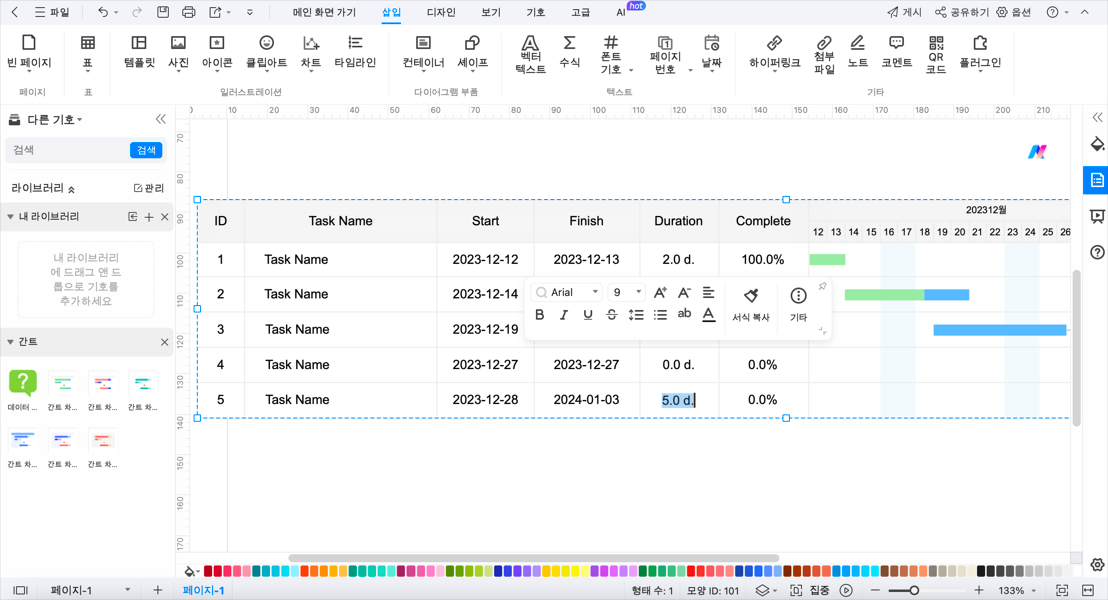Insert a chart with 차트
Image resolution: width=1108 pixels, height=600 pixels.
311,52
